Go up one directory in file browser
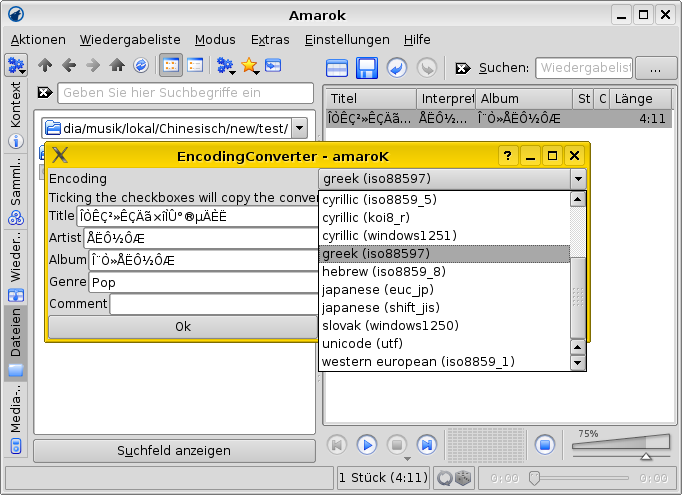 click(45, 66)
